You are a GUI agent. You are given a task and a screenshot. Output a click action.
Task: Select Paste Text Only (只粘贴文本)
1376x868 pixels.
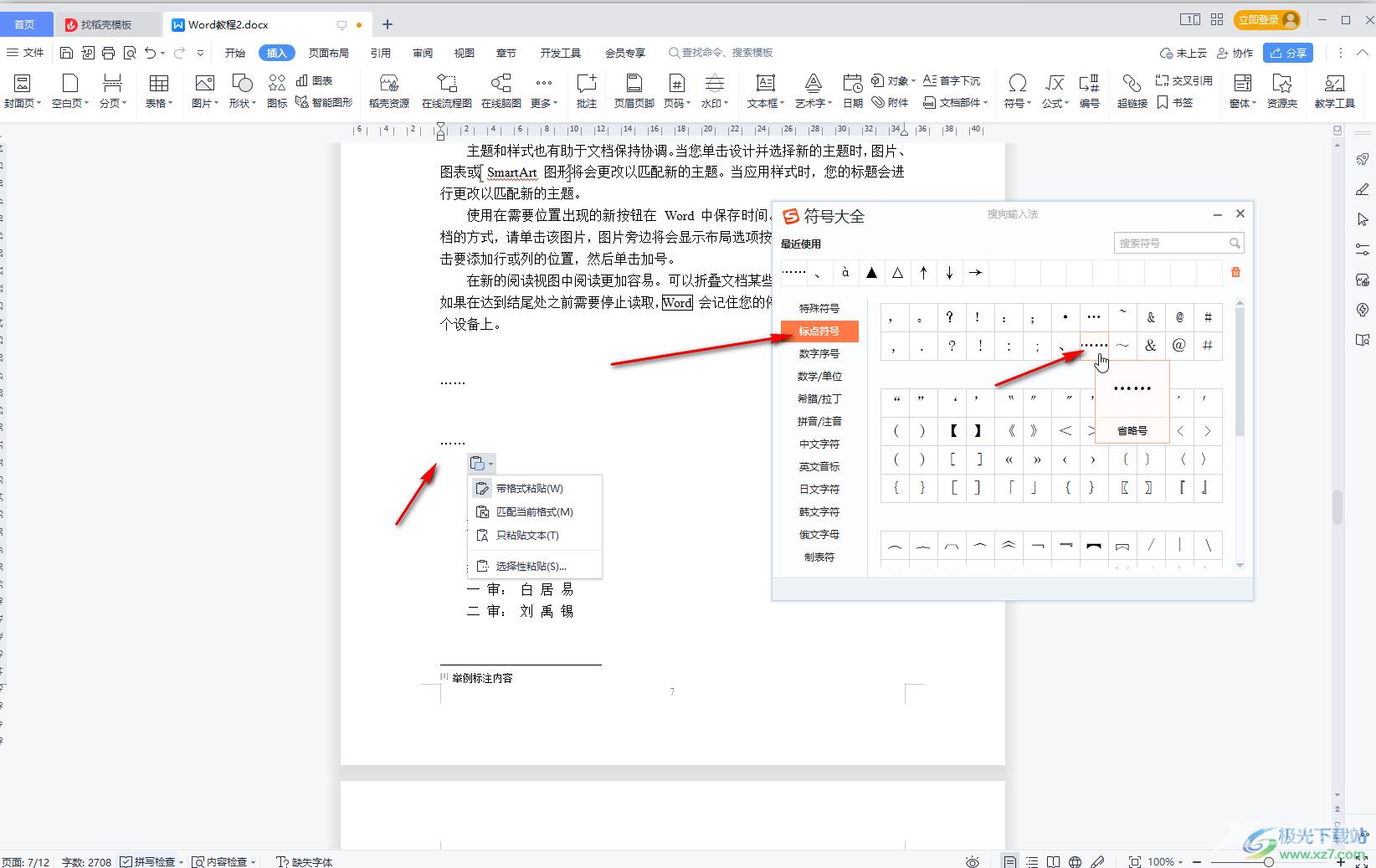click(535, 535)
